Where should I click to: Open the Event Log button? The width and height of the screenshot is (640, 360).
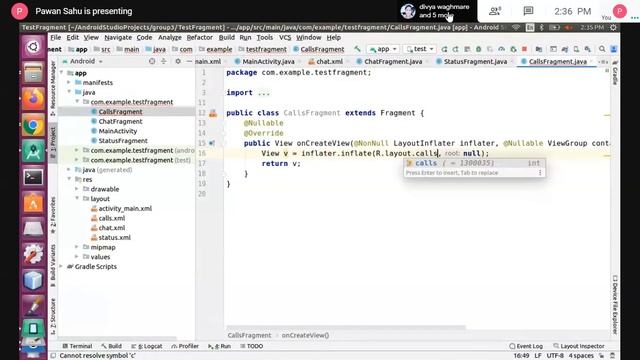pyautogui.click(x=526, y=346)
